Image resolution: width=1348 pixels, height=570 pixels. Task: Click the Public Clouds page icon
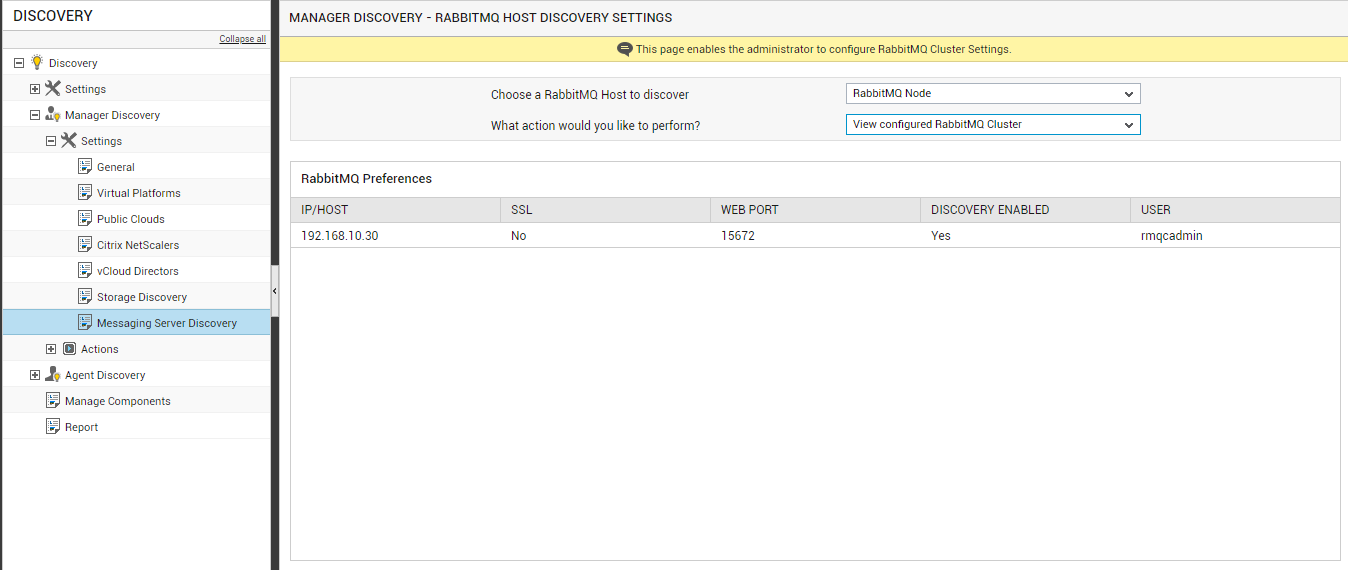85,218
